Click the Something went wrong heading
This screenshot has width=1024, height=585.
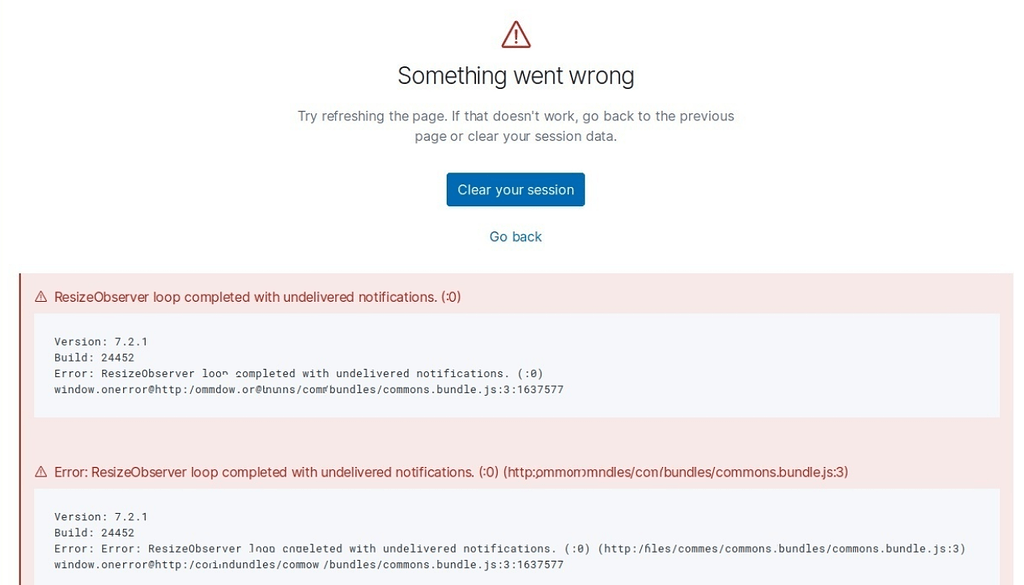515,76
